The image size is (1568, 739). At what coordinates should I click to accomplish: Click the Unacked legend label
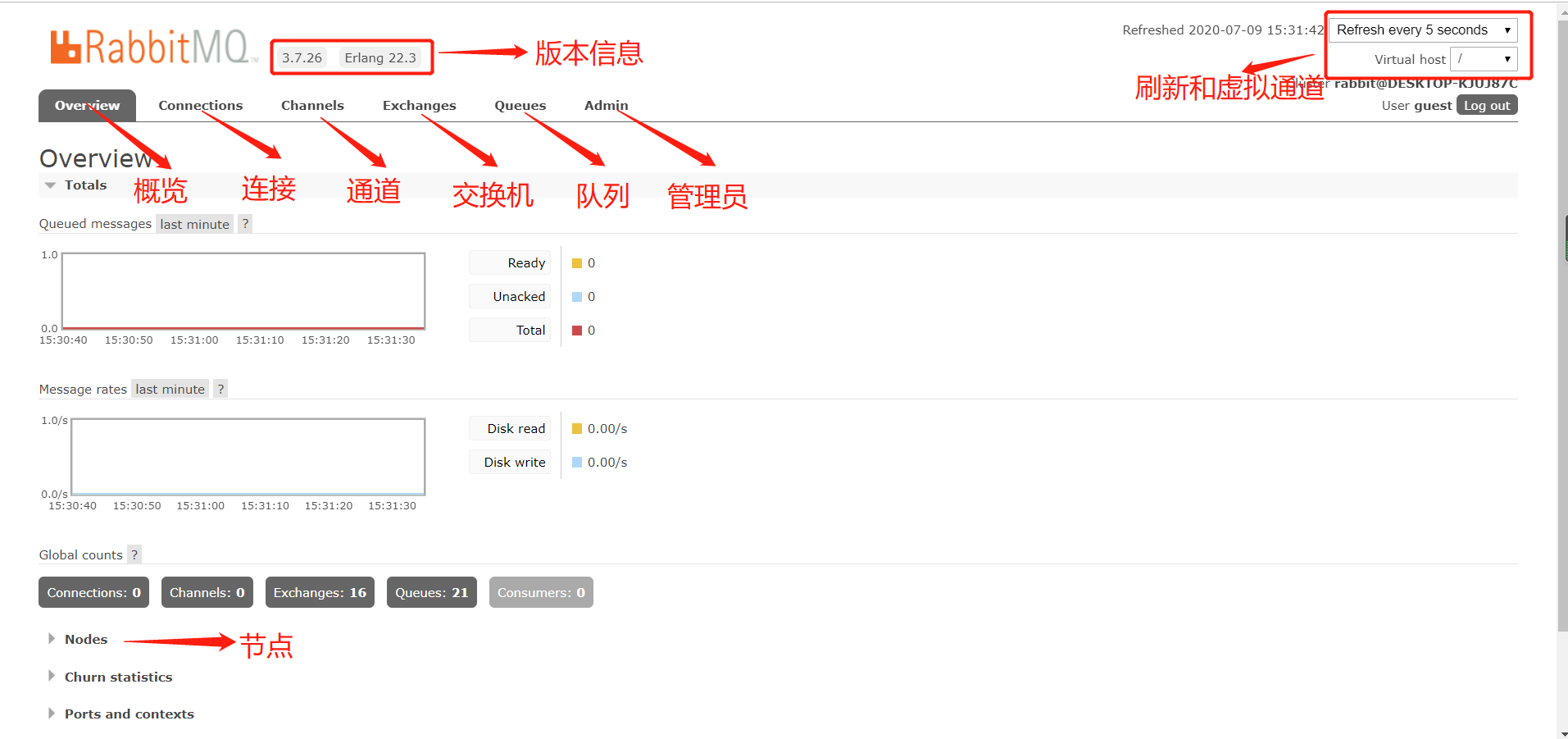510,297
